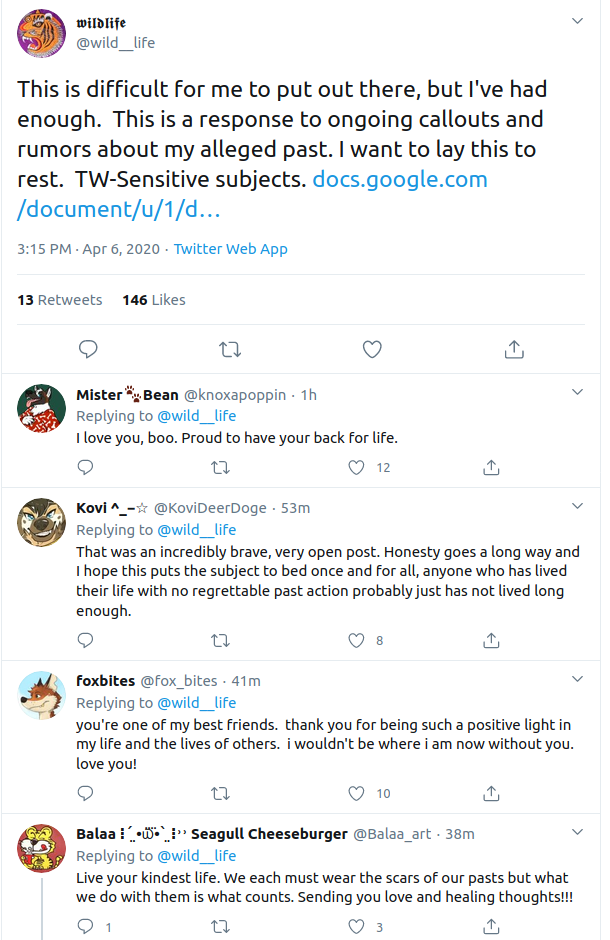Viewport: 610px width, 940px height.
Task: Click the Twitter Web App link
Action: 231,249
